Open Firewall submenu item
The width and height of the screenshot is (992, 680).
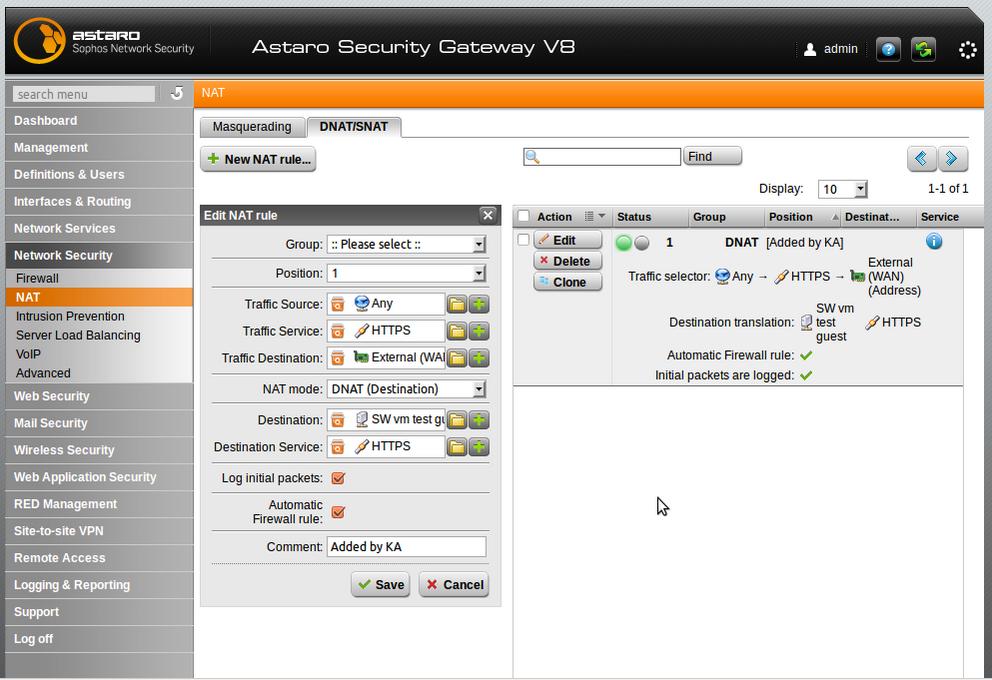[99, 278]
